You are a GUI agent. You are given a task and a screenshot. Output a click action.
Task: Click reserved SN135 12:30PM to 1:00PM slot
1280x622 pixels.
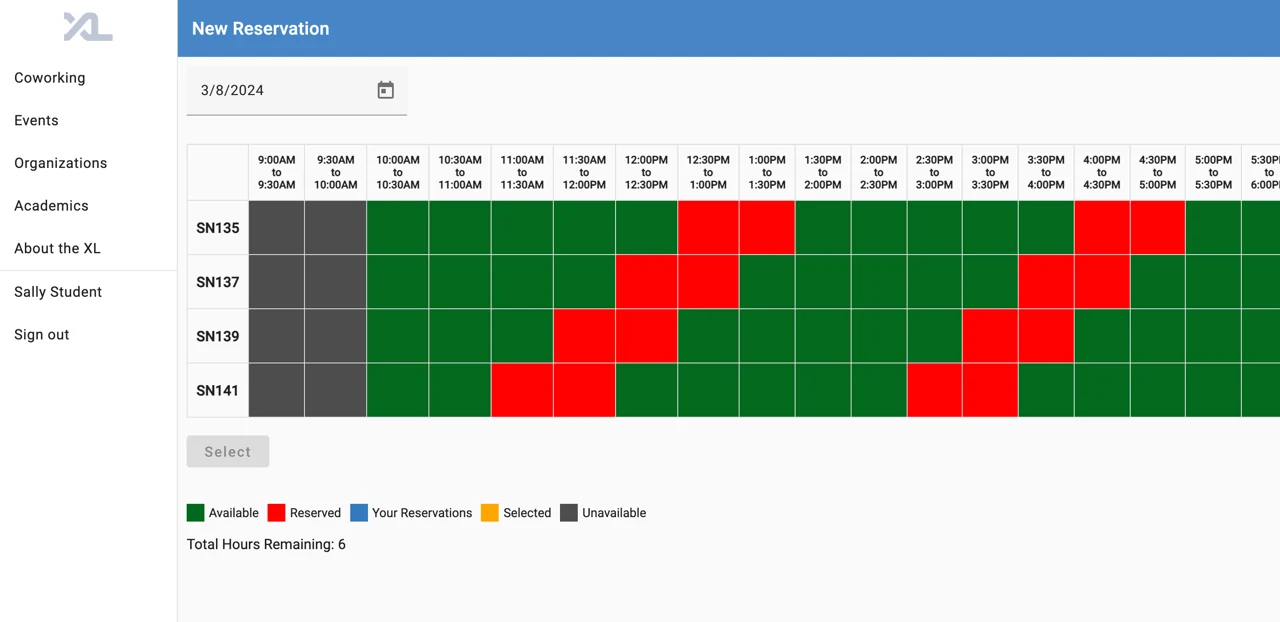pyautogui.click(x=708, y=228)
